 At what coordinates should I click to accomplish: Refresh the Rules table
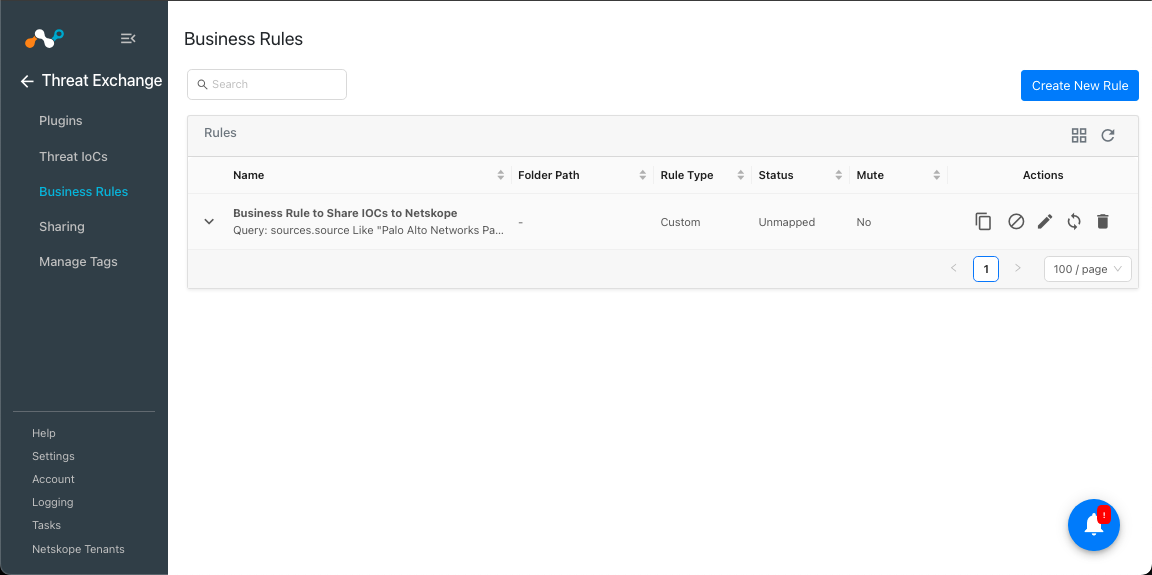pos(1108,135)
